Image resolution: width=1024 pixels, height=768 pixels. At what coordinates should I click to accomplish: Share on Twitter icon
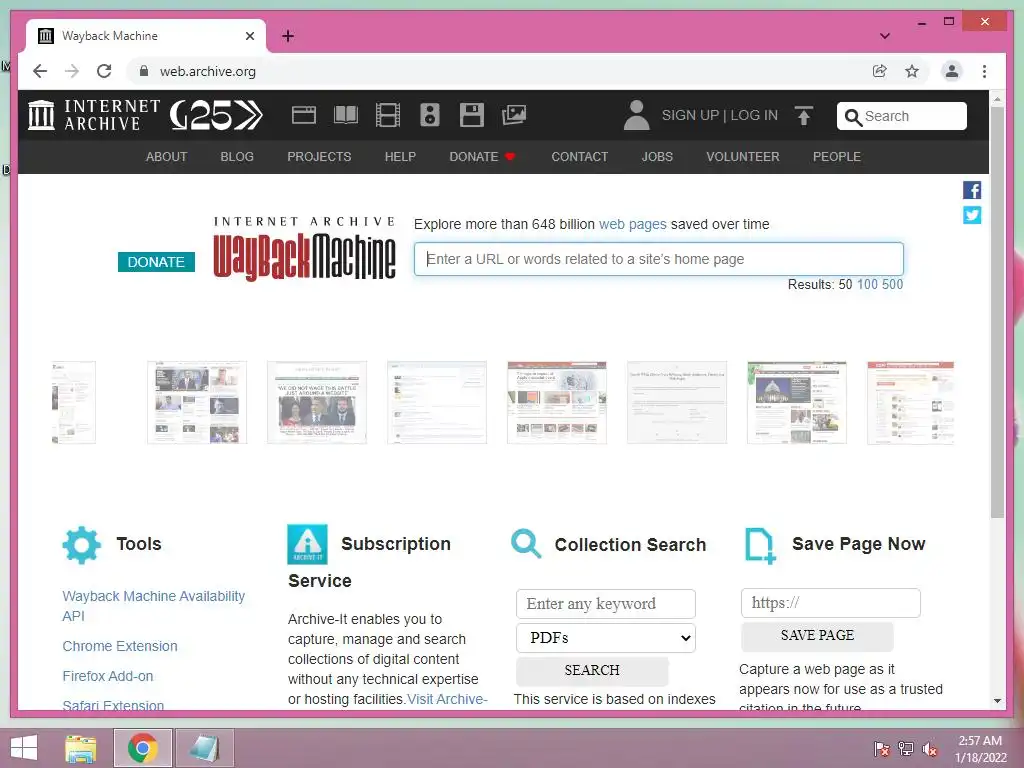point(972,215)
